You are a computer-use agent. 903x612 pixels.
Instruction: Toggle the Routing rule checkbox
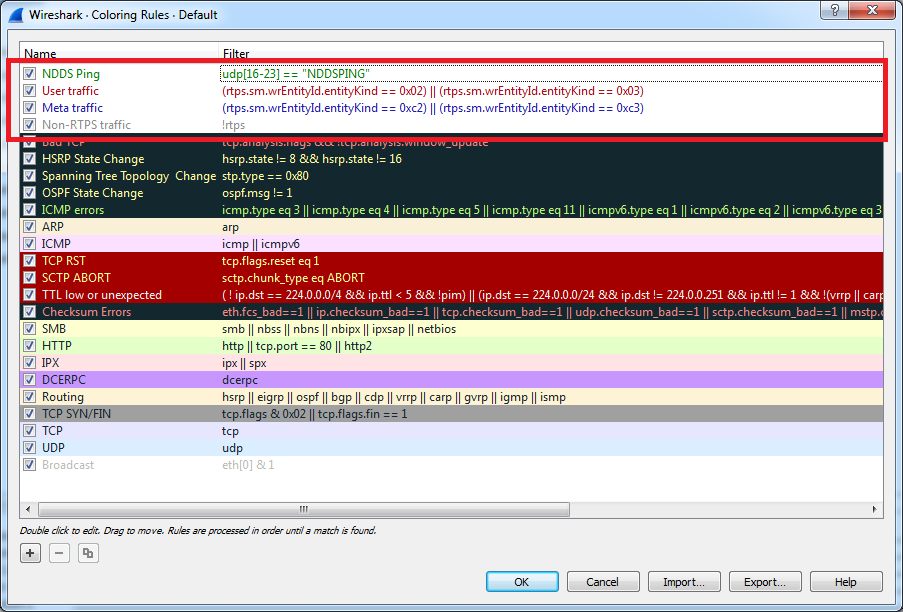(x=29, y=397)
